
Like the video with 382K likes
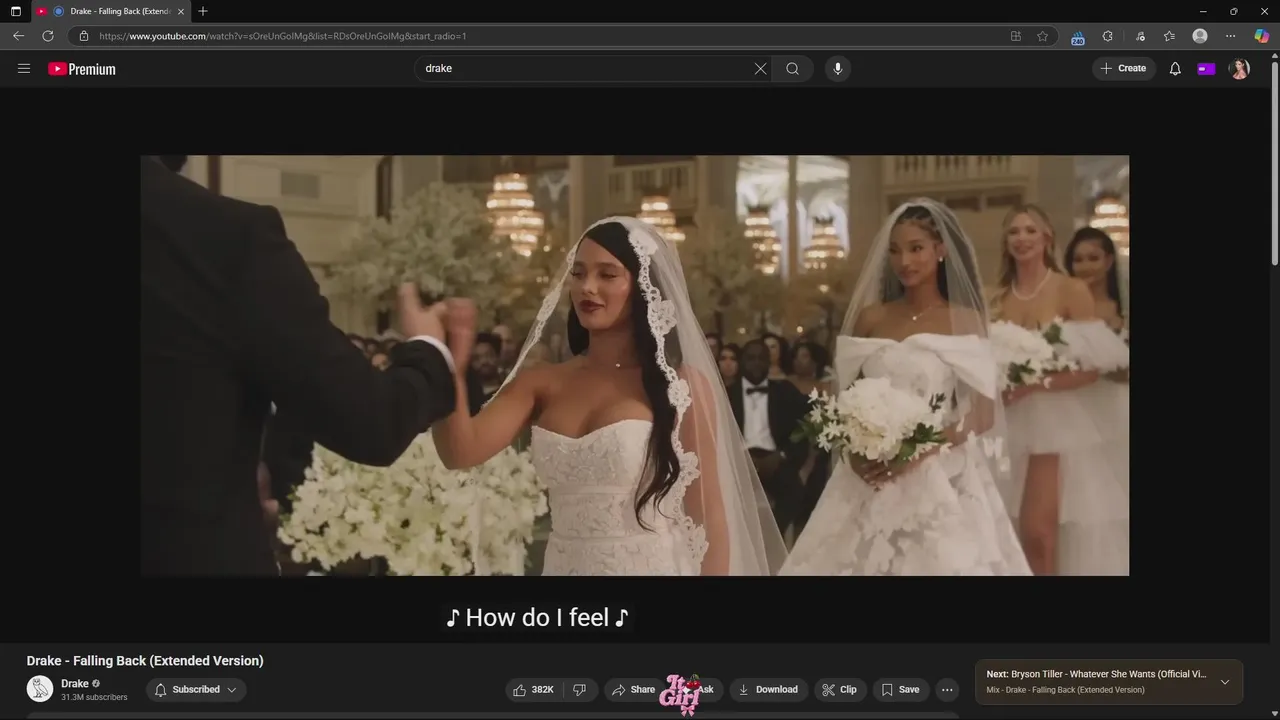[x=534, y=690]
